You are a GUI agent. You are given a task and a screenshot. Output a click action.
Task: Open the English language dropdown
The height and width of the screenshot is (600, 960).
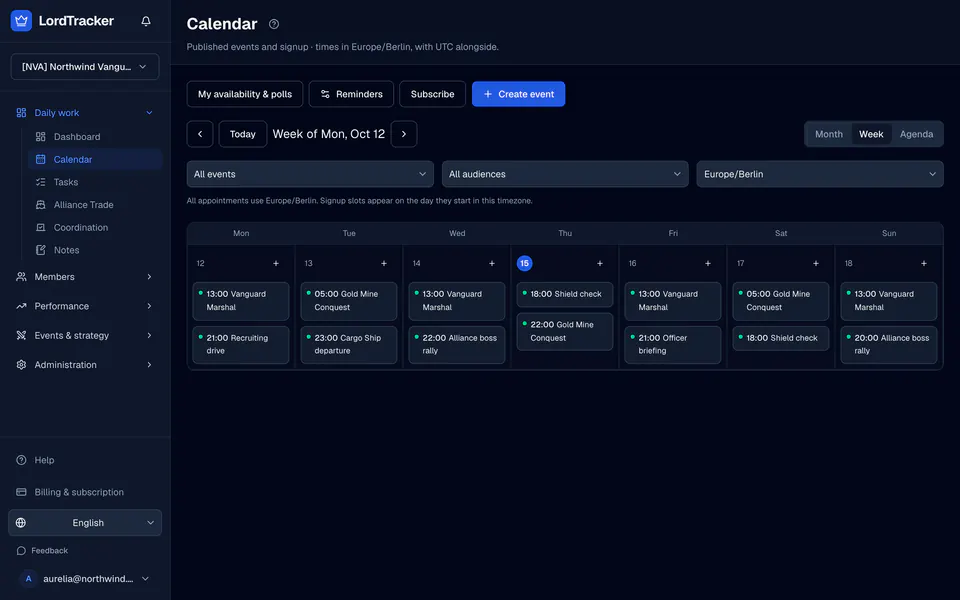click(85, 523)
